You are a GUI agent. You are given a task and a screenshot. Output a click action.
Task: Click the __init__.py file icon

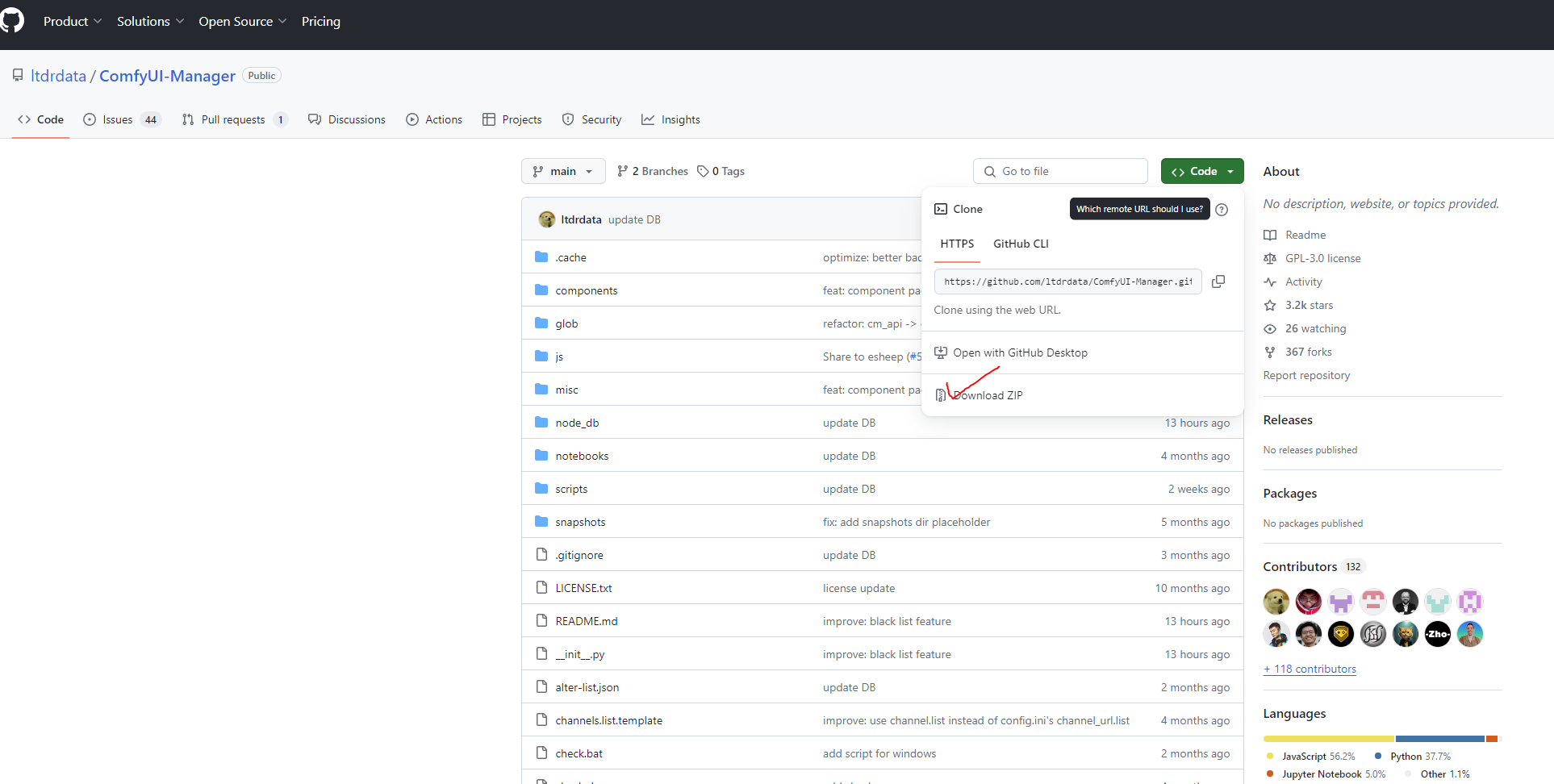point(541,654)
